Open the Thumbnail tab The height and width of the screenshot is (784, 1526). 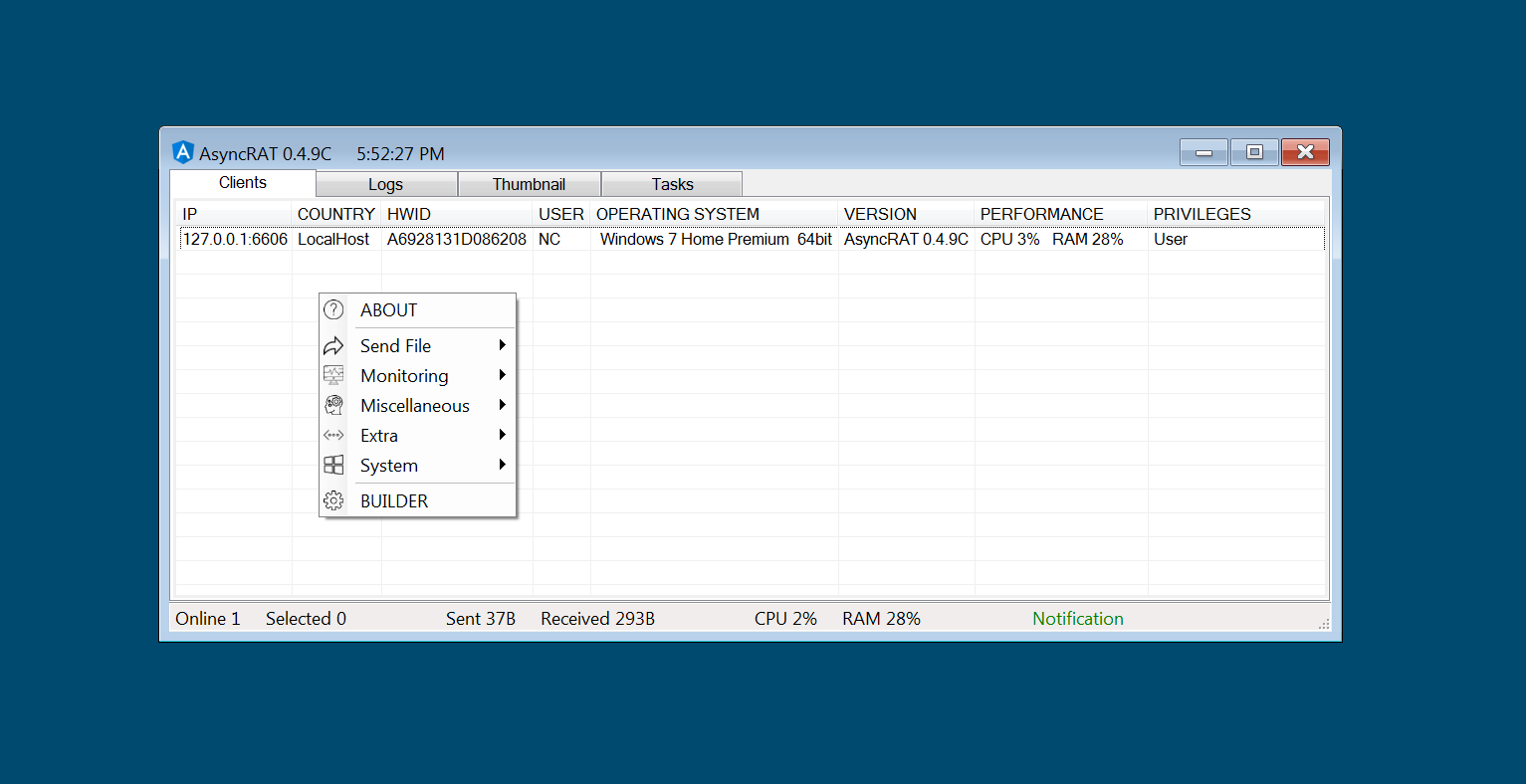(529, 183)
